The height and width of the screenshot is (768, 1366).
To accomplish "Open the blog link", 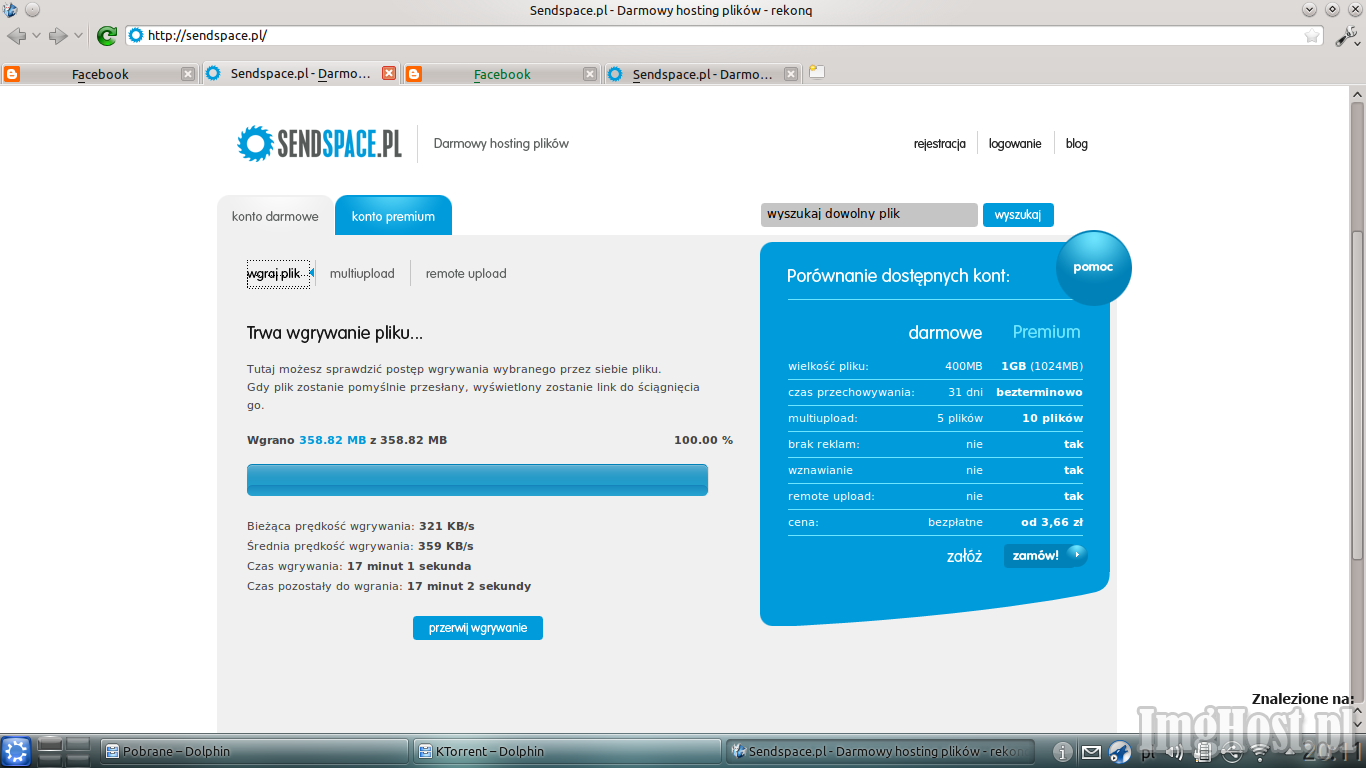I will (1077, 144).
